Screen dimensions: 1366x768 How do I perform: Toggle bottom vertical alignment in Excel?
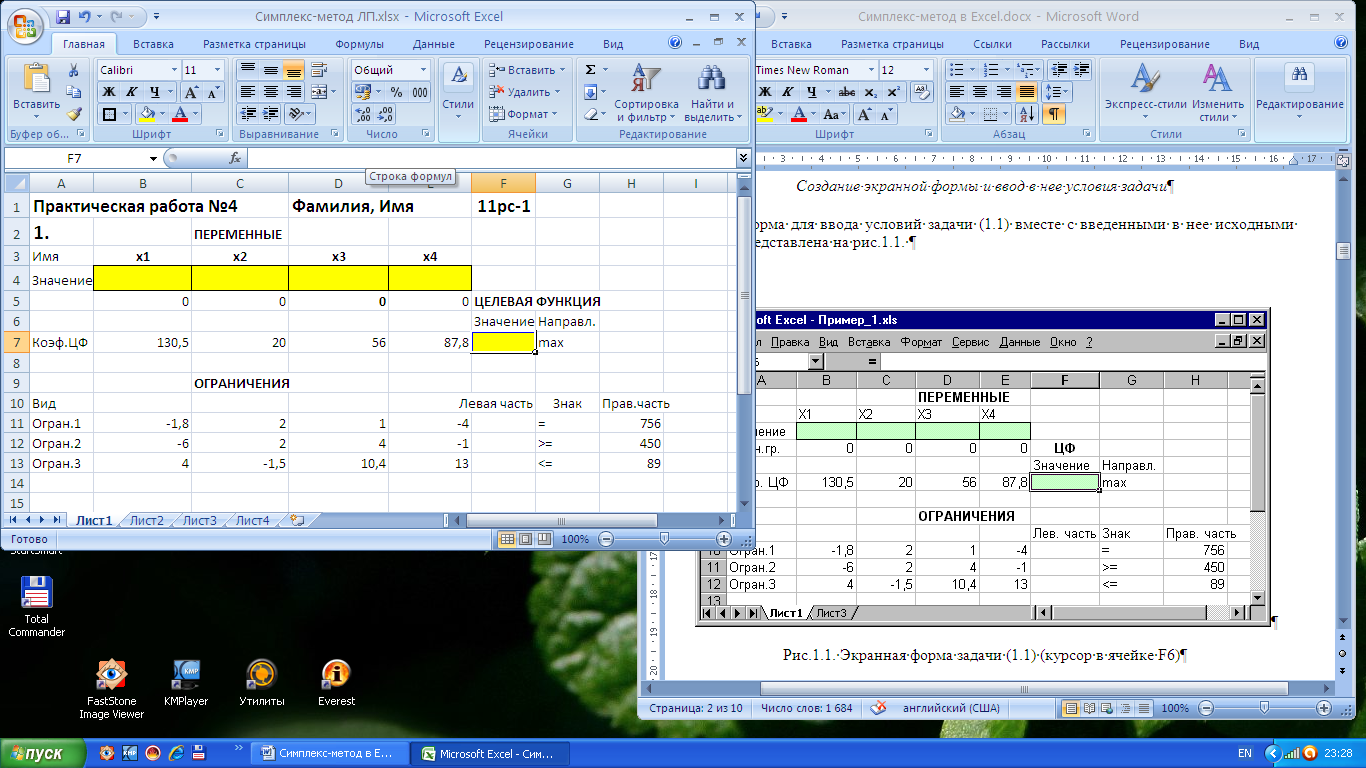pyautogui.click(x=293, y=70)
